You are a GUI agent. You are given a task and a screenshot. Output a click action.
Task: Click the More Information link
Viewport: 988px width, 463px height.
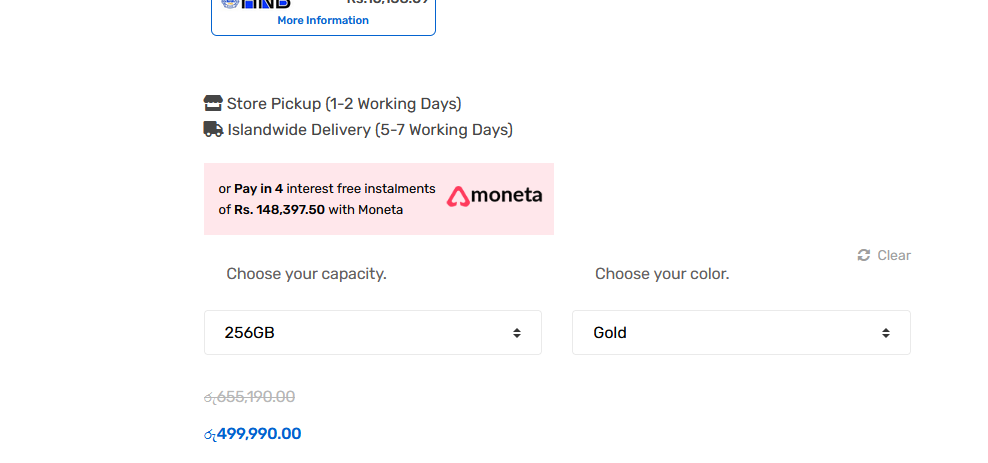(x=323, y=20)
